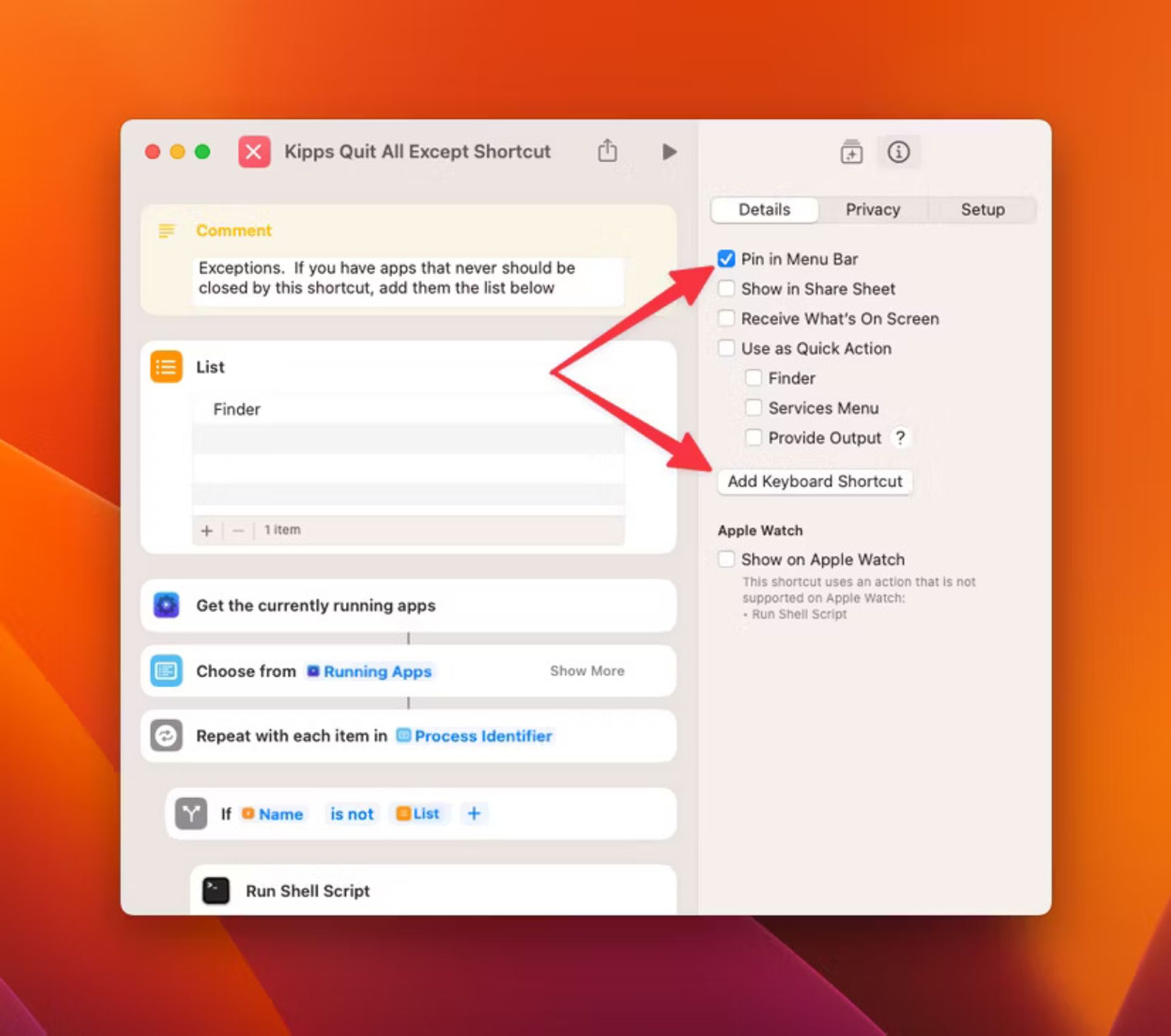Enable Show in Share Sheet
Screen dimensions: 1171x1036
click(x=726, y=288)
